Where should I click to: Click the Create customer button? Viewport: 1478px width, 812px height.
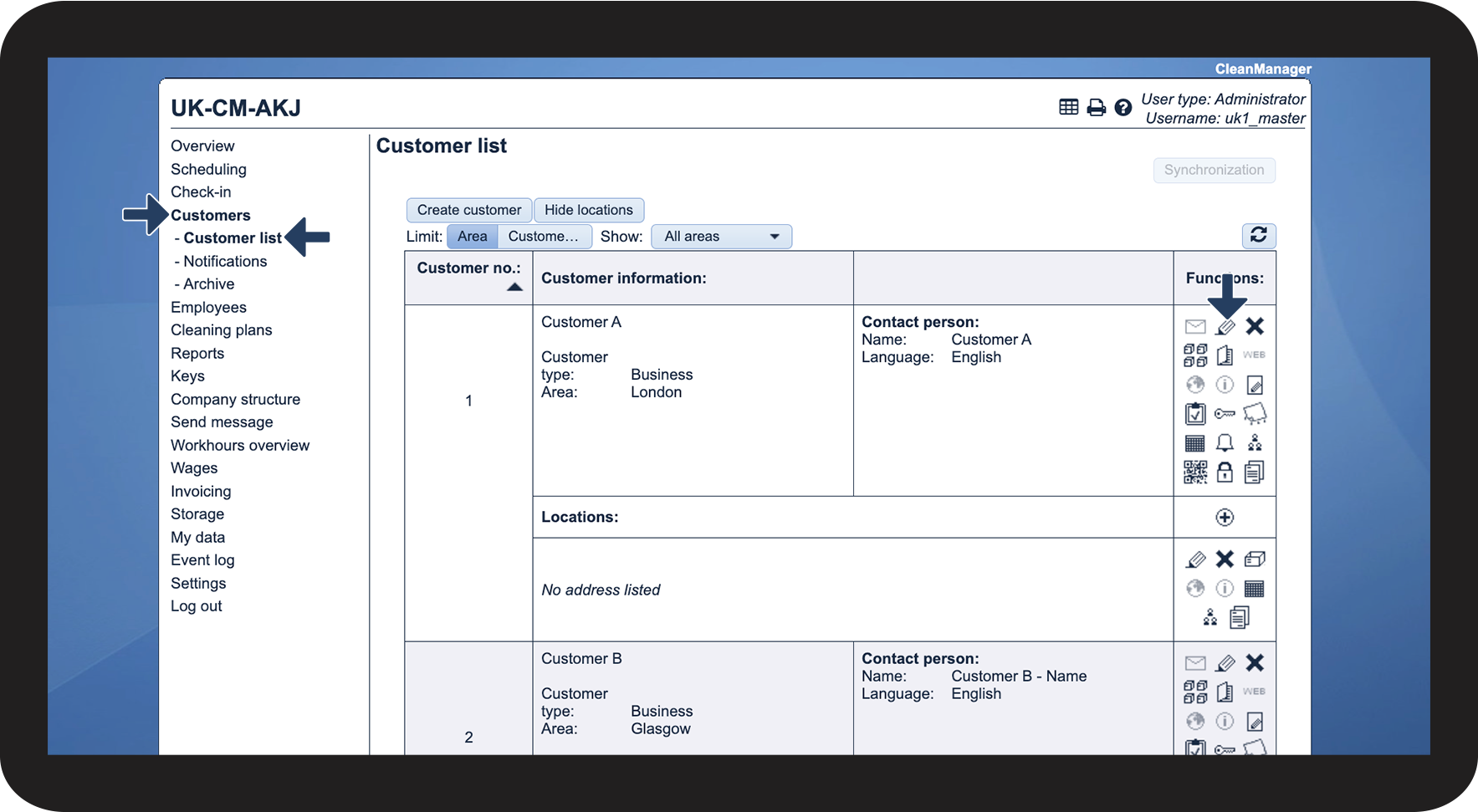[x=468, y=210]
